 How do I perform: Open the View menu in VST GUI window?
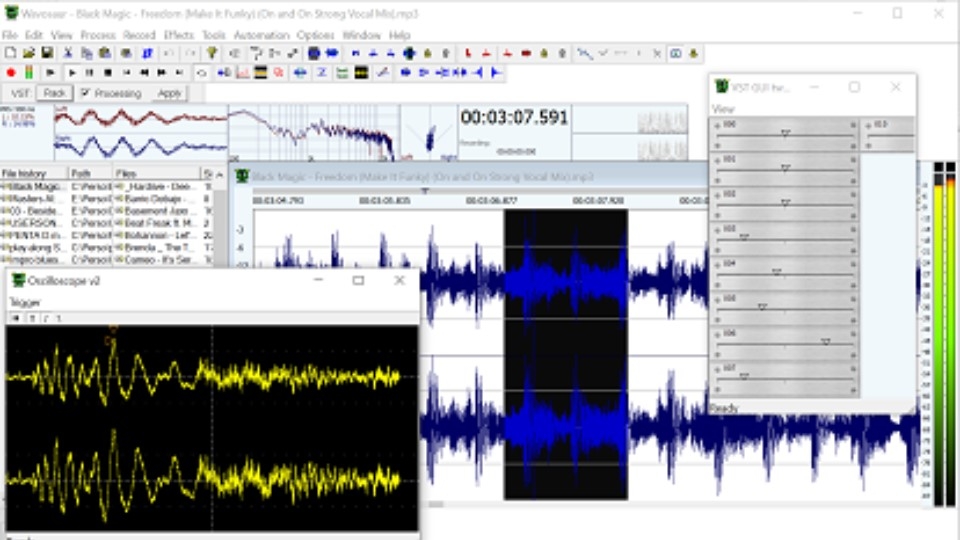click(x=723, y=109)
